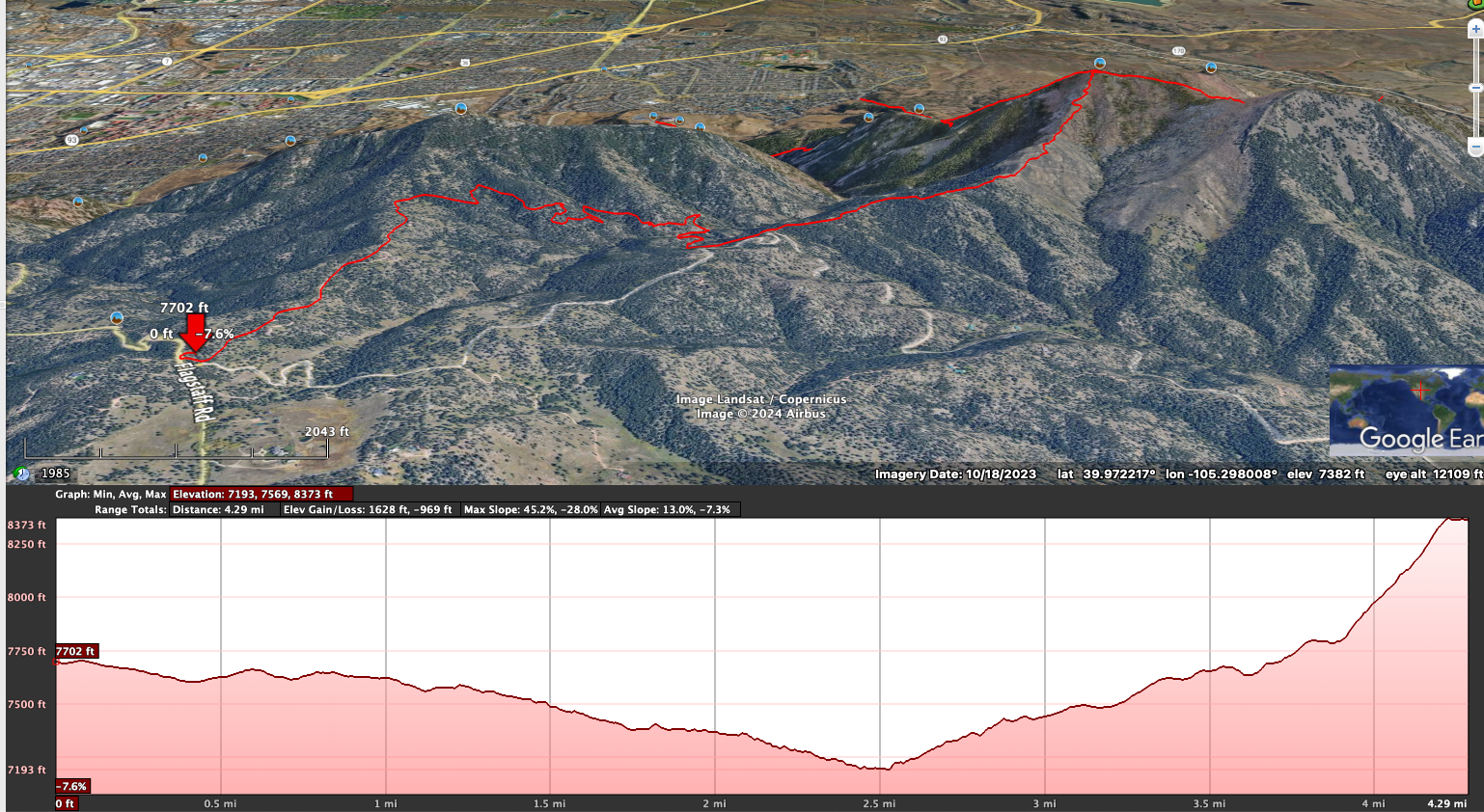Click the 7193 ft elevation axis label
The image size is (1484, 812).
point(27,770)
